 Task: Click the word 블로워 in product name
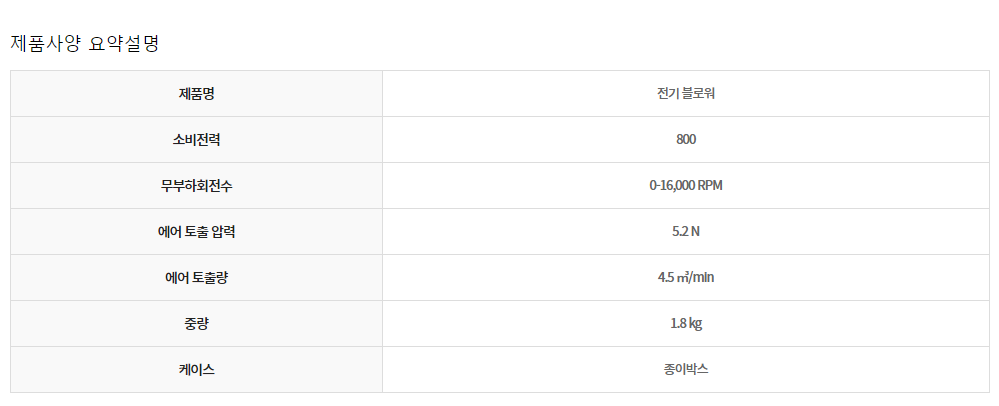coord(698,94)
